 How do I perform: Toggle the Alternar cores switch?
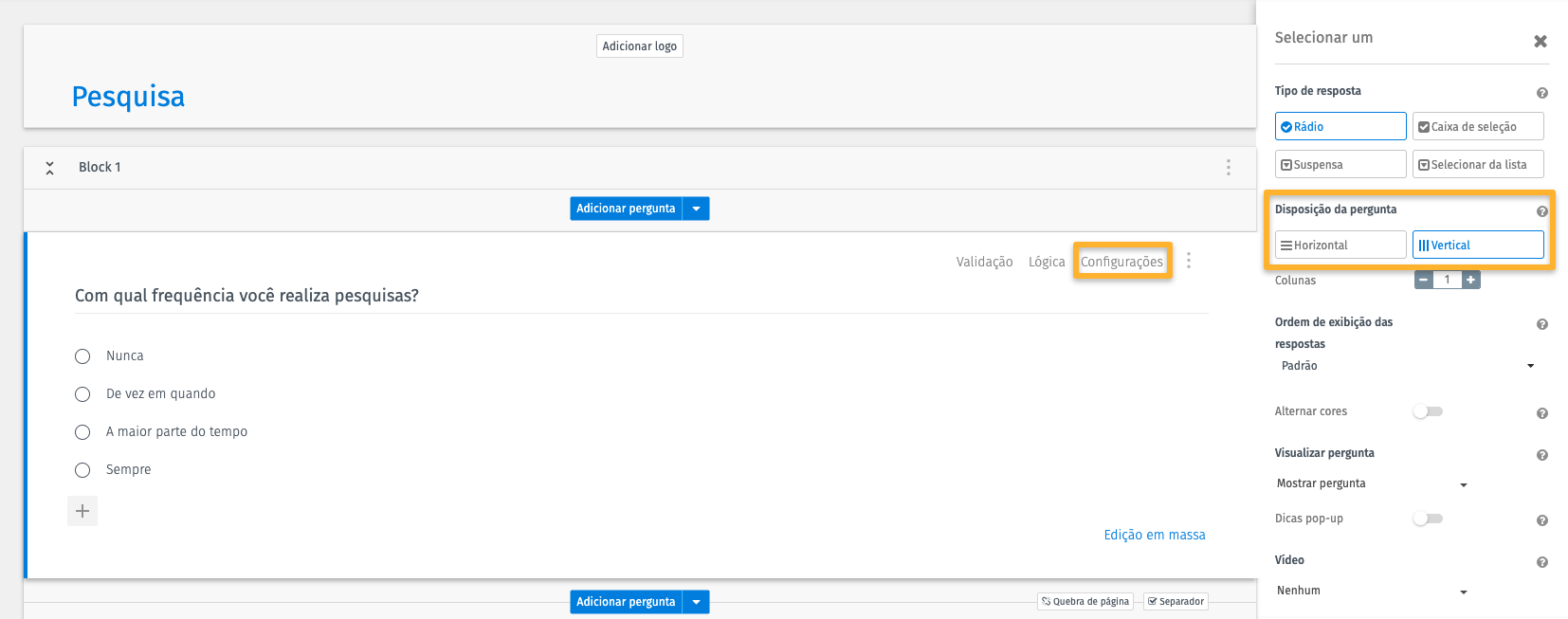coord(1428,411)
